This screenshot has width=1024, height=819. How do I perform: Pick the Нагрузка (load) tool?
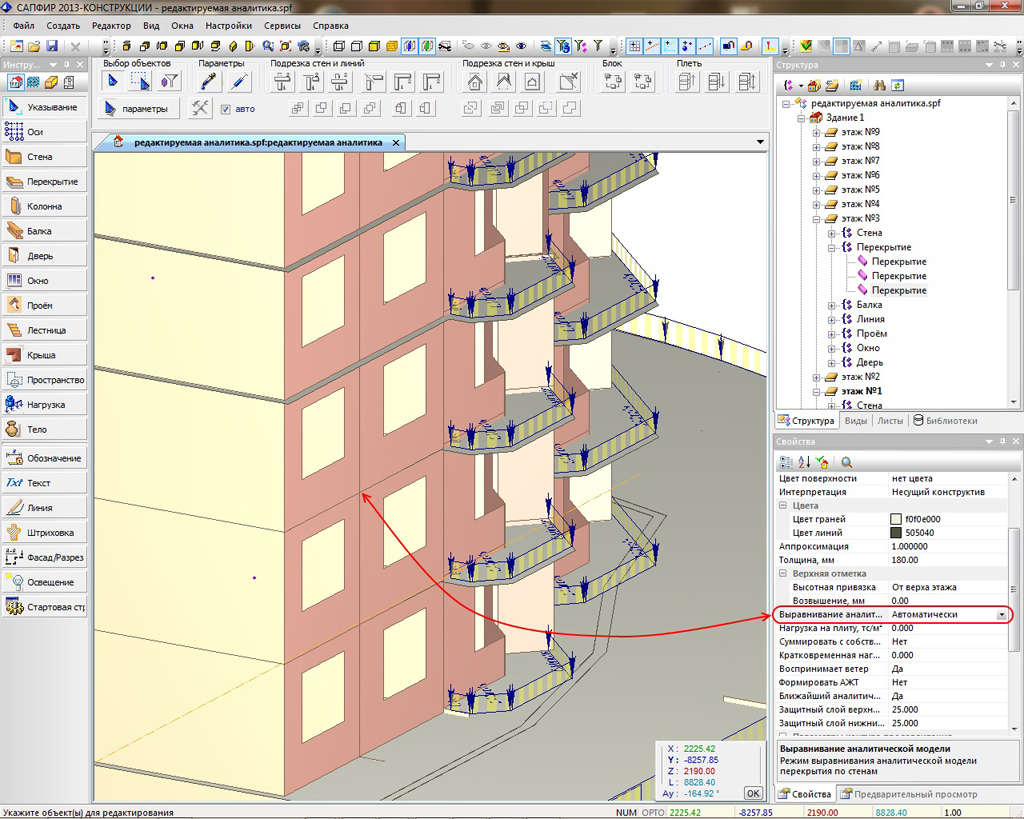(45, 405)
